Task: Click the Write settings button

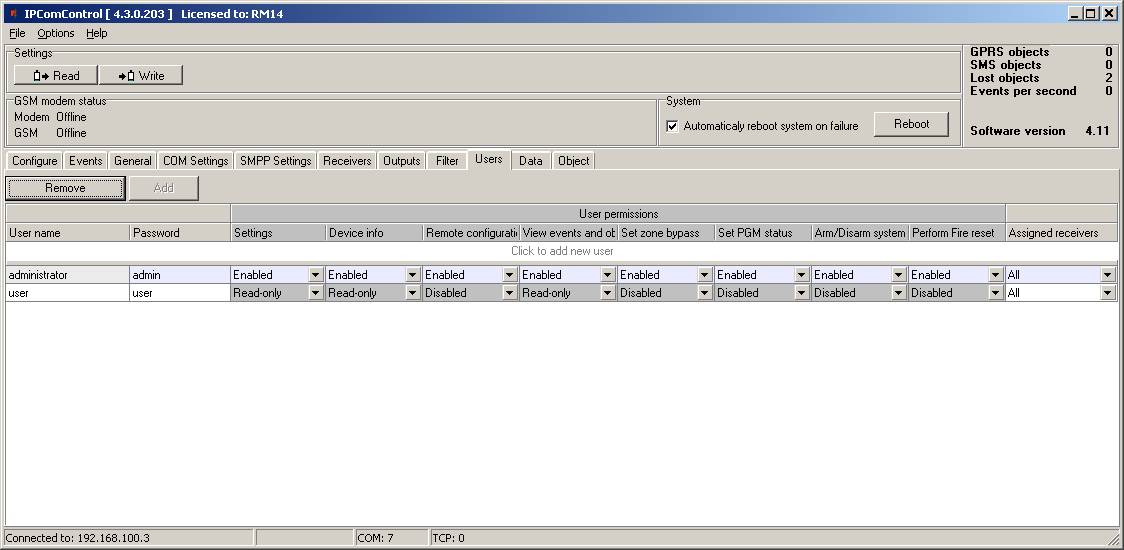Action: pos(141,76)
